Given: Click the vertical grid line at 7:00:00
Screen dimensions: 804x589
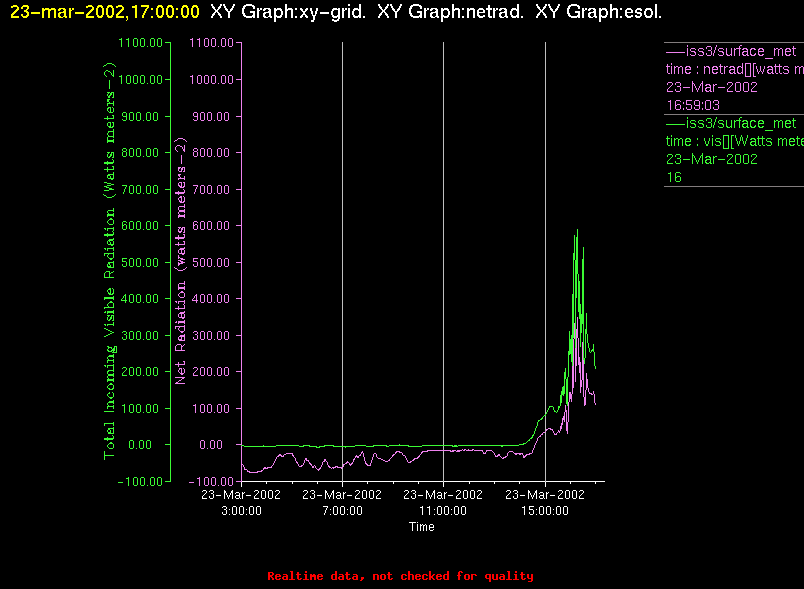Looking at the screenshot, I should [343, 261].
